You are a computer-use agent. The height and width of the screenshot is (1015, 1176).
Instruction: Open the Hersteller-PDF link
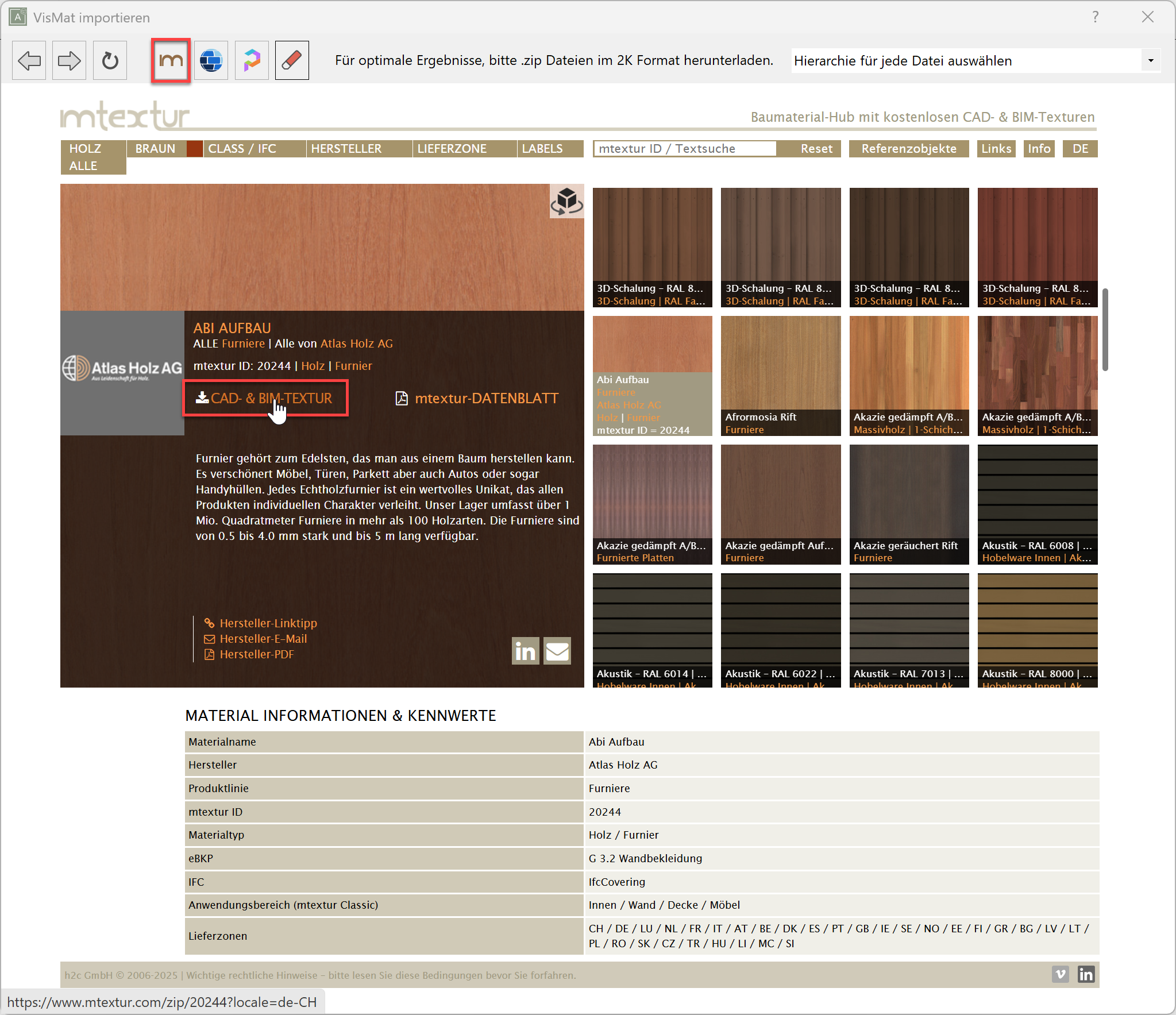pos(249,654)
